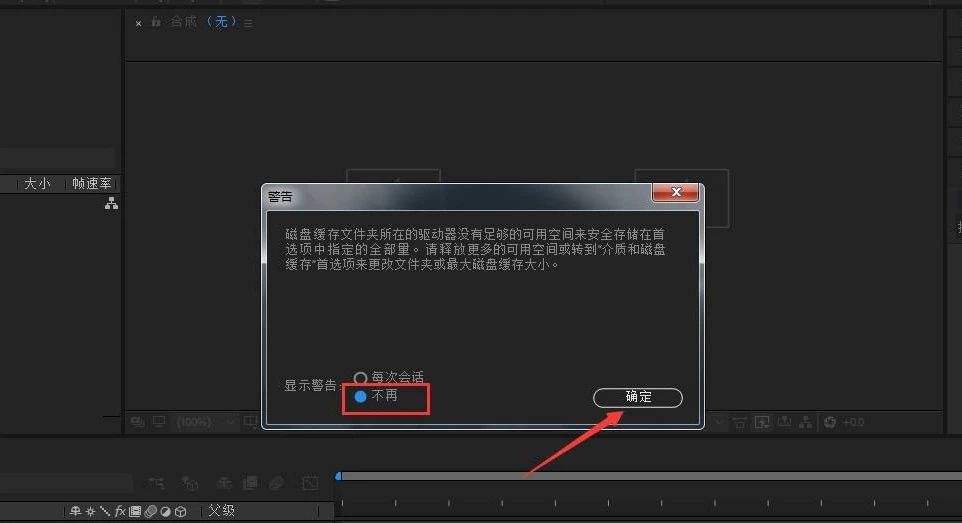This screenshot has width=962, height=523.
Task: Select the 每次会话 radio option
Action: pyautogui.click(x=388, y=378)
